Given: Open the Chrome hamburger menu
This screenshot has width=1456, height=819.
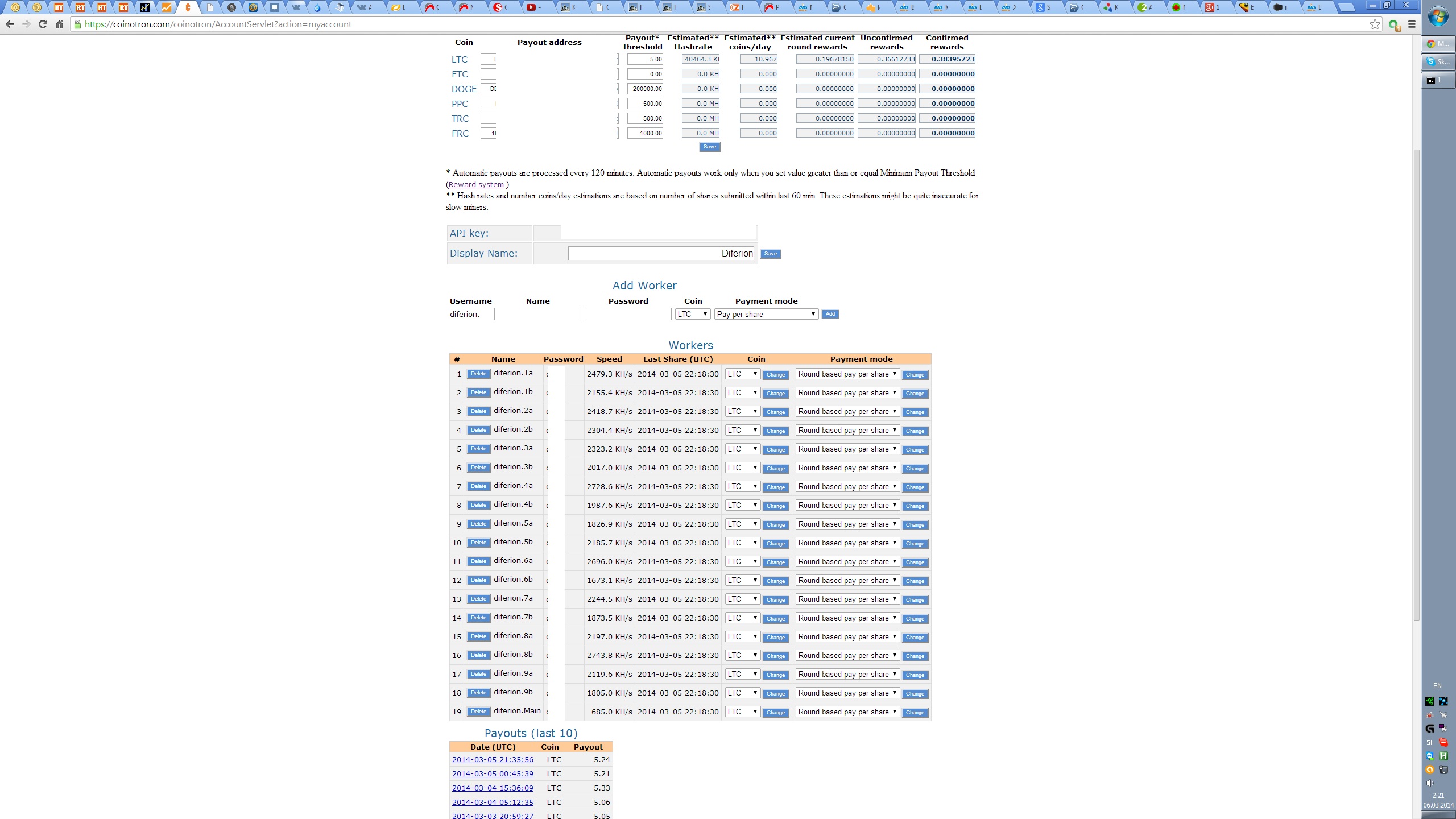Looking at the screenshot, I should coord(1412,24).
